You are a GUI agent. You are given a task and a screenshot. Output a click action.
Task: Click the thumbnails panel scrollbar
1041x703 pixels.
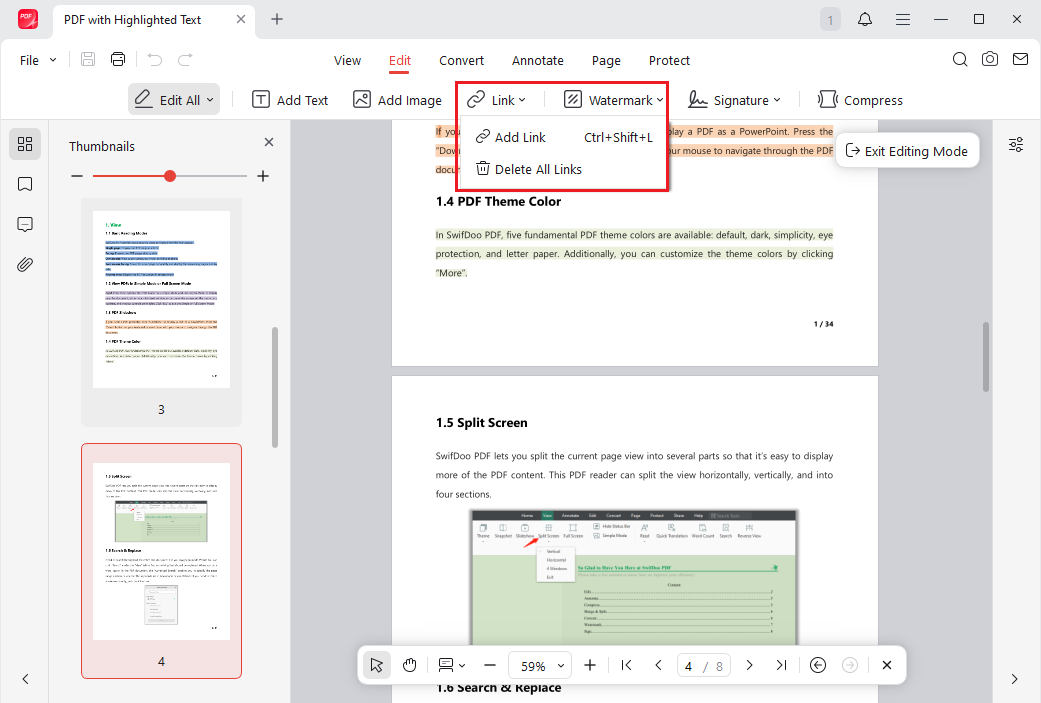click(x=275, y=388)
